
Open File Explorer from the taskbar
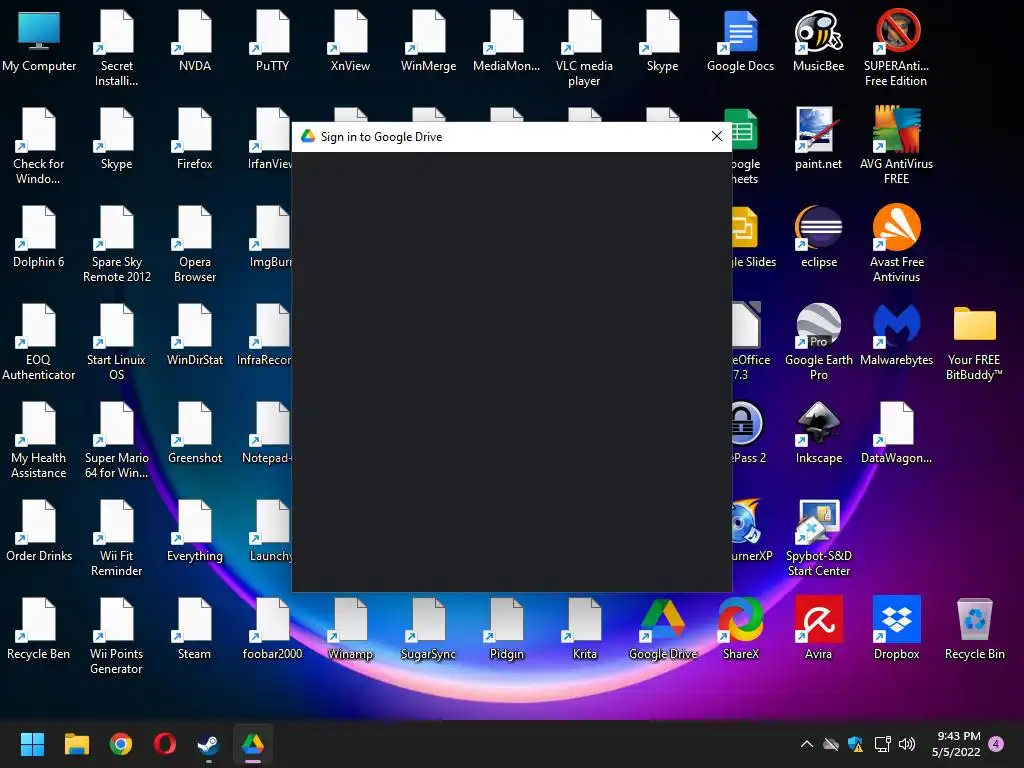coord(76,744)
